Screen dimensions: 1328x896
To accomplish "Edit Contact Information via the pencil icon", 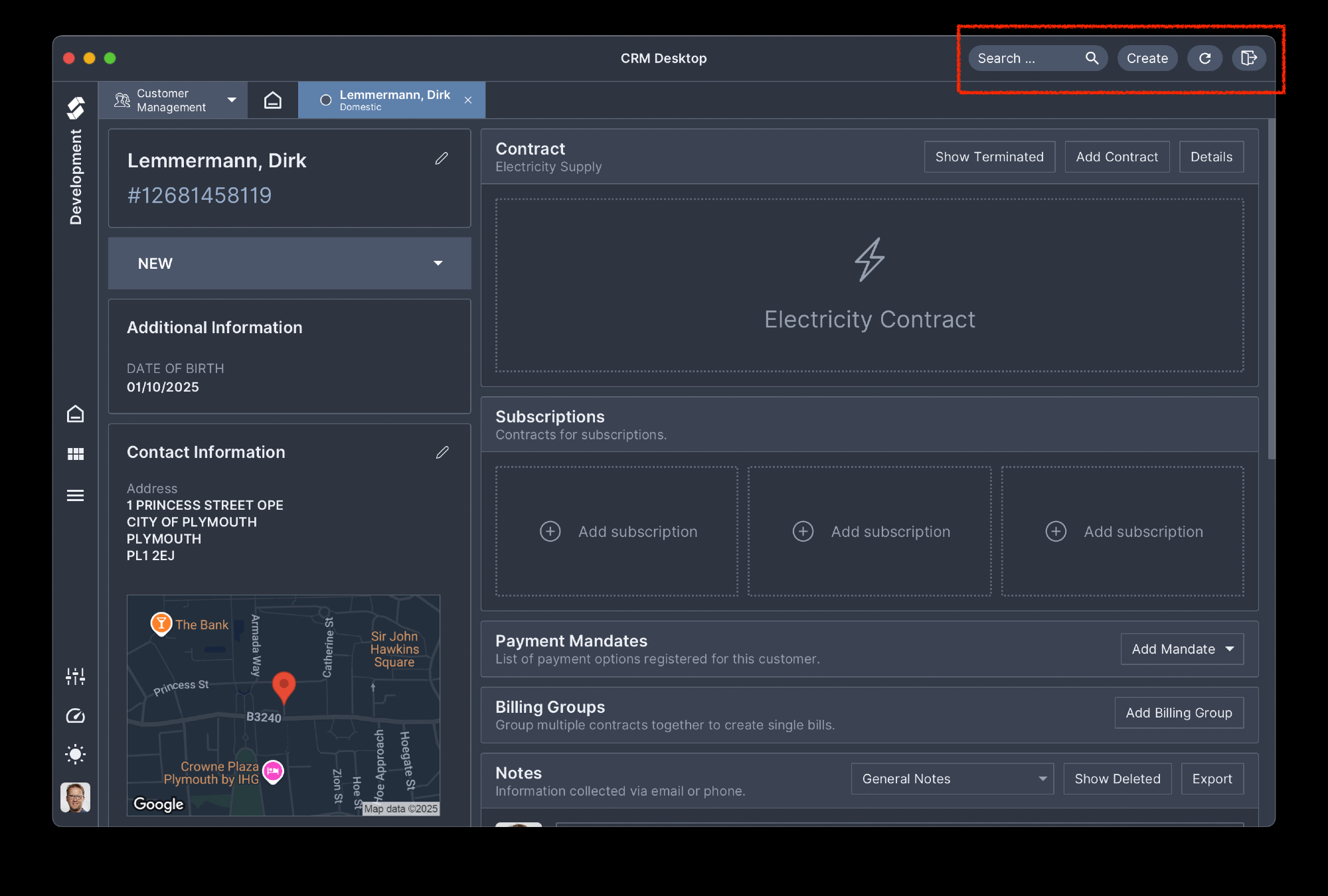I will [442, 453].
